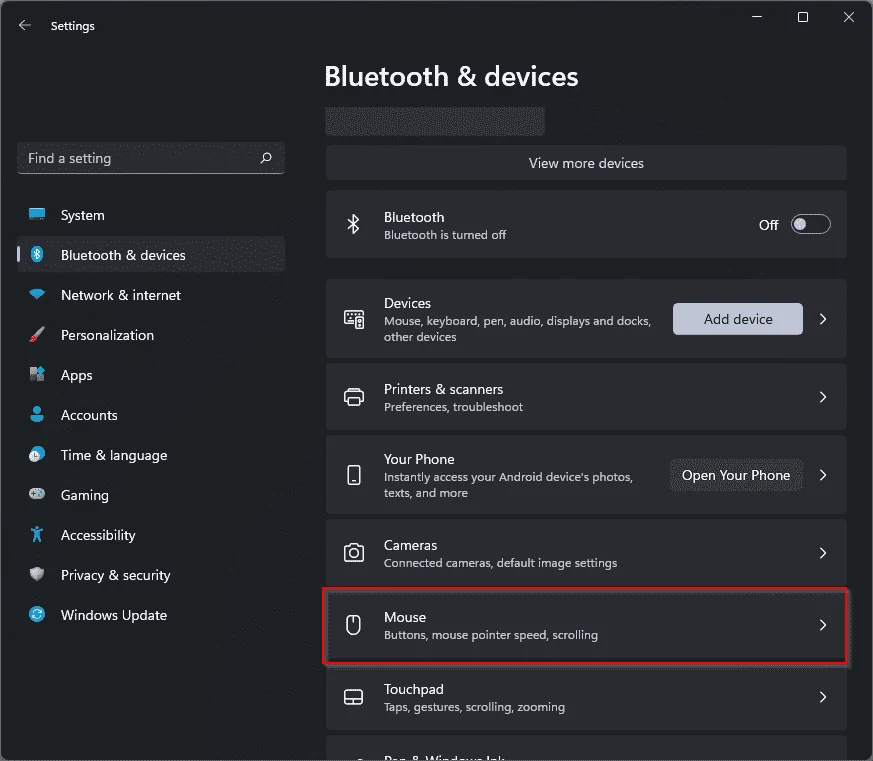Viewport: 873px width, 761px height.
Task: Click the Accounts person icon
Action: 37,414
